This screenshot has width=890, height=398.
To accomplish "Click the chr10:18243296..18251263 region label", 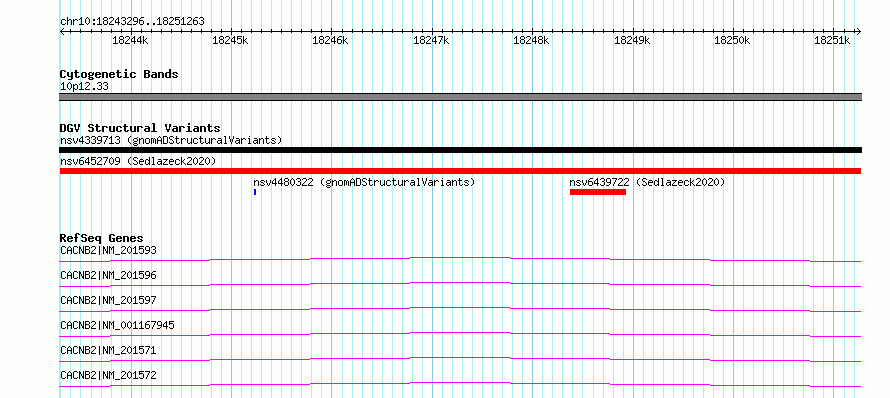I will point(132,22).
